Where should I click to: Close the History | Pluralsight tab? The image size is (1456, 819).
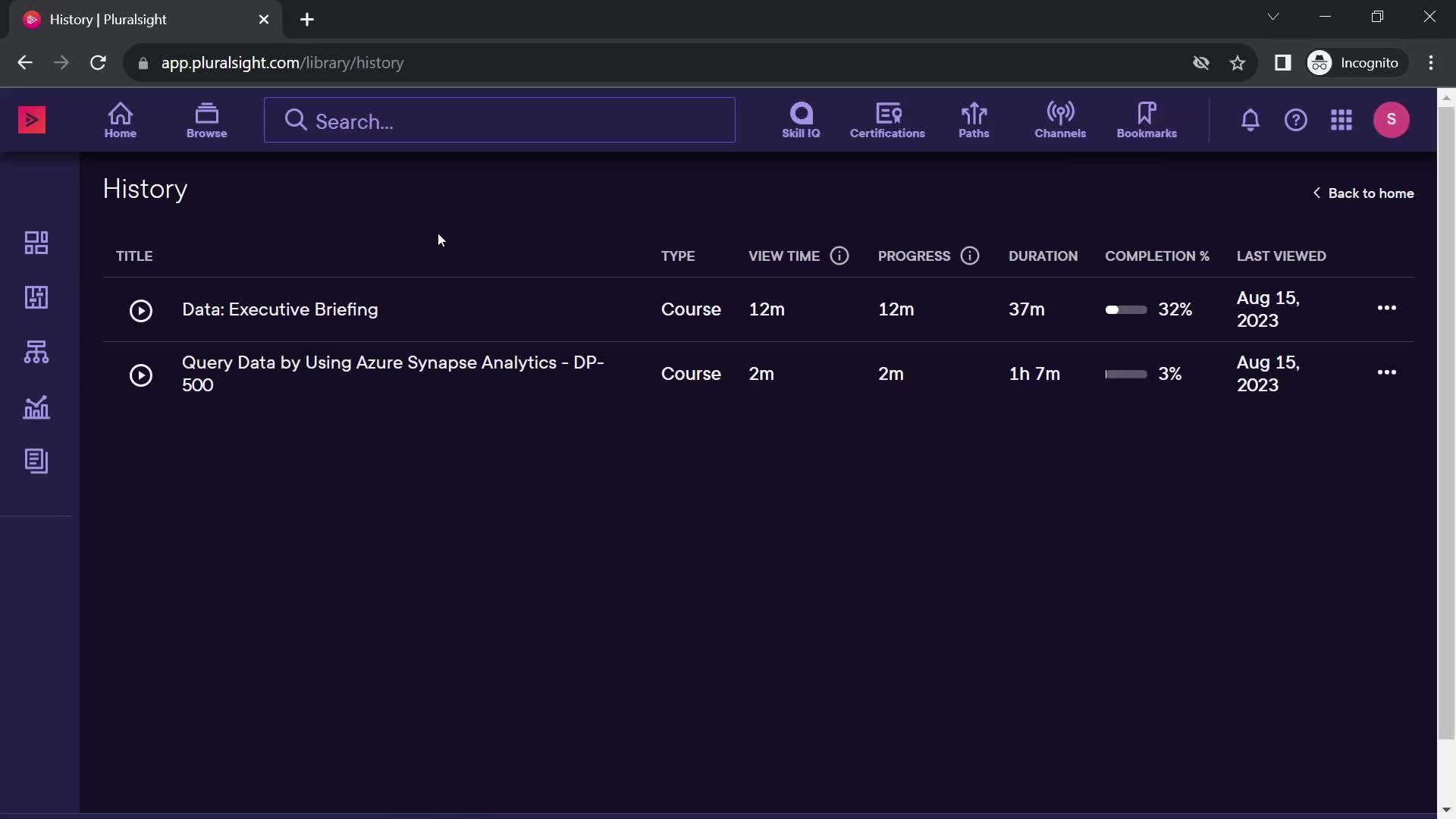click(264, 20)
